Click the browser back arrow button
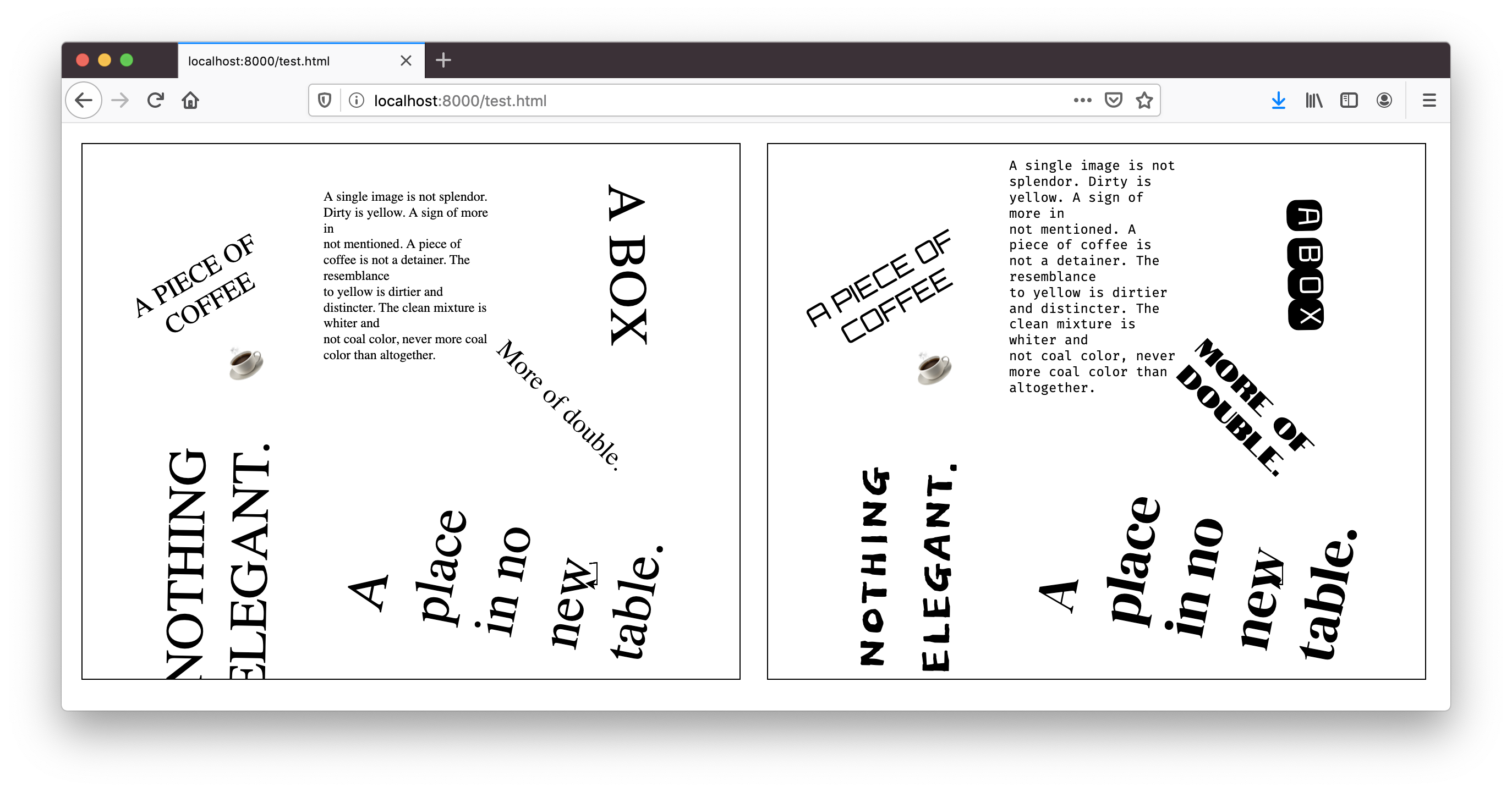The width and height of the screenshot is (1512, 792). (84, 100)
